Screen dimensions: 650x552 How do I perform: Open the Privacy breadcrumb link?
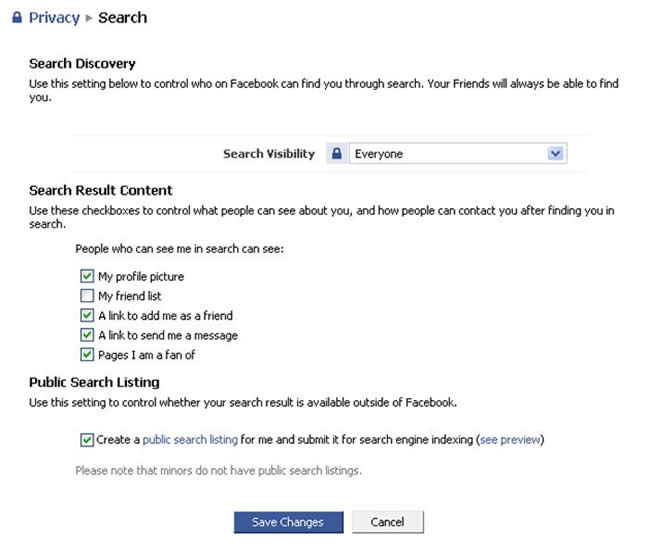coord(54,18)
